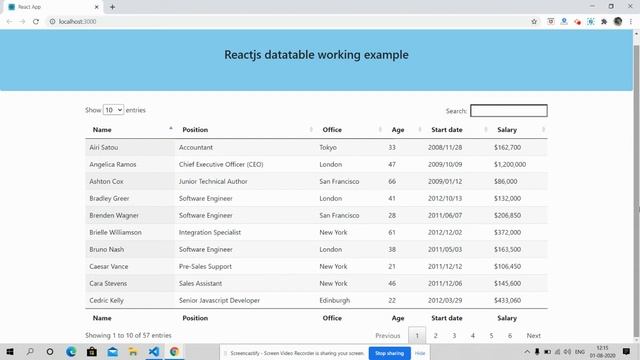Screen dimensions: 640x360
Task: Click the Integration Specialist cell
Action: [245, 232]
